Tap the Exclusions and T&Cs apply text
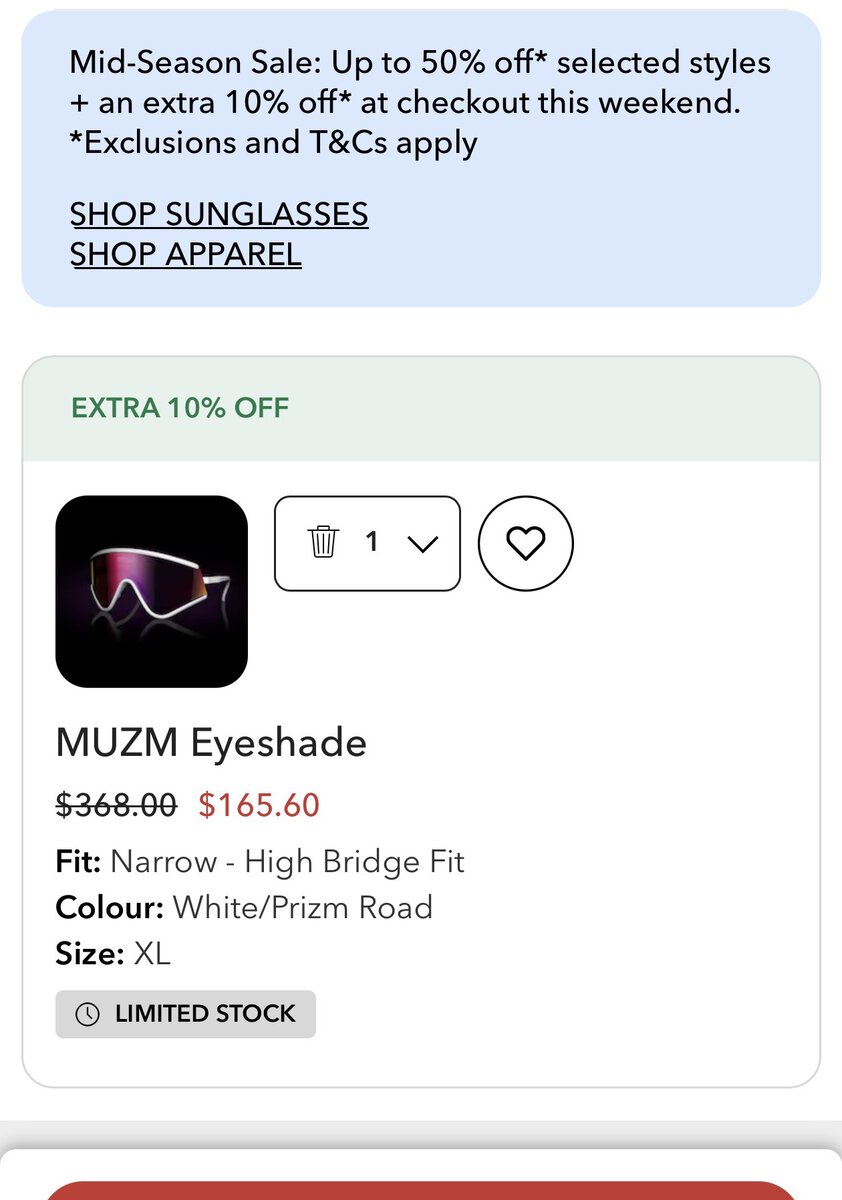Viewport: 842px width, 1200px height. click(x=273, y=143)
